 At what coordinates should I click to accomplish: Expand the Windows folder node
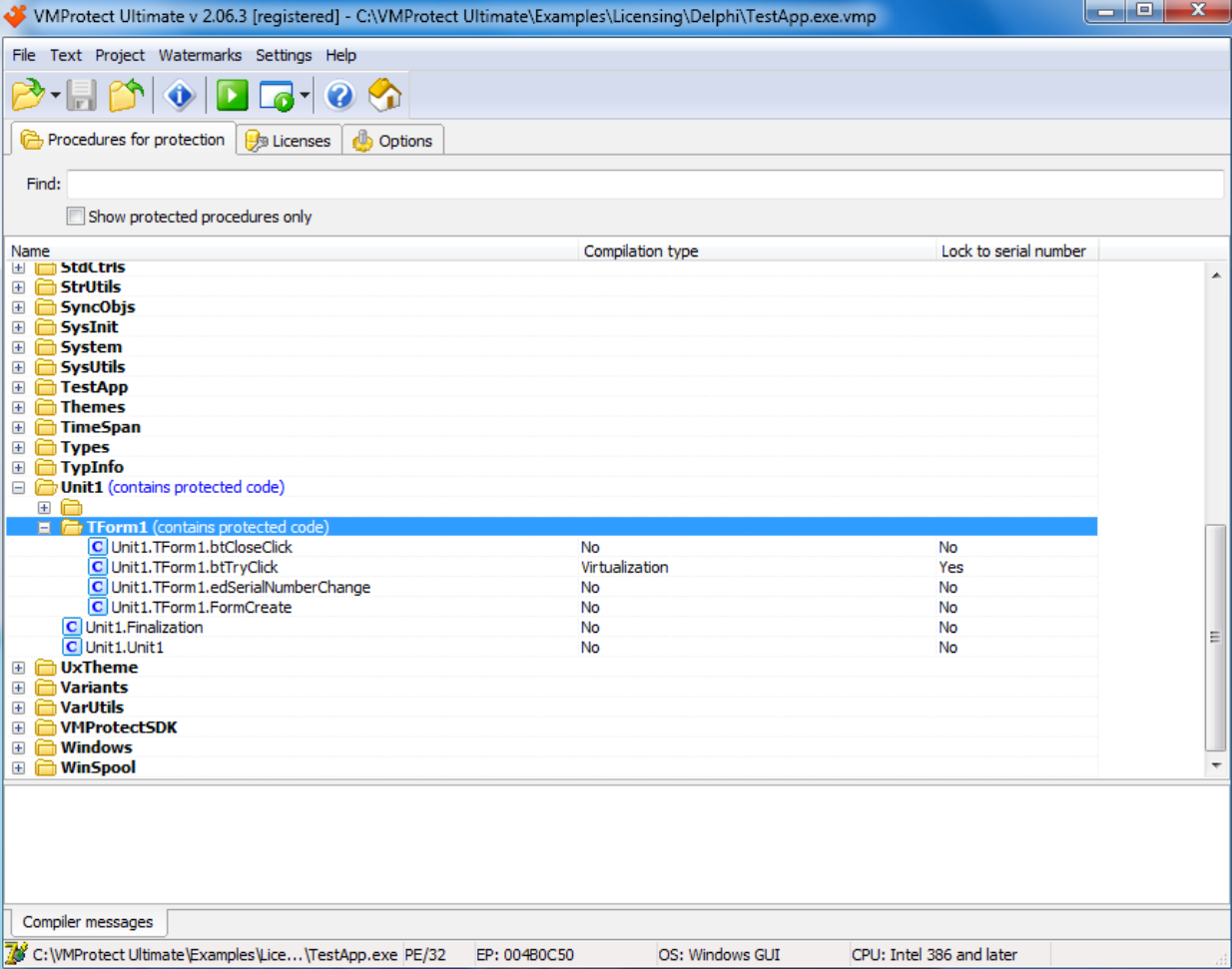19,747
